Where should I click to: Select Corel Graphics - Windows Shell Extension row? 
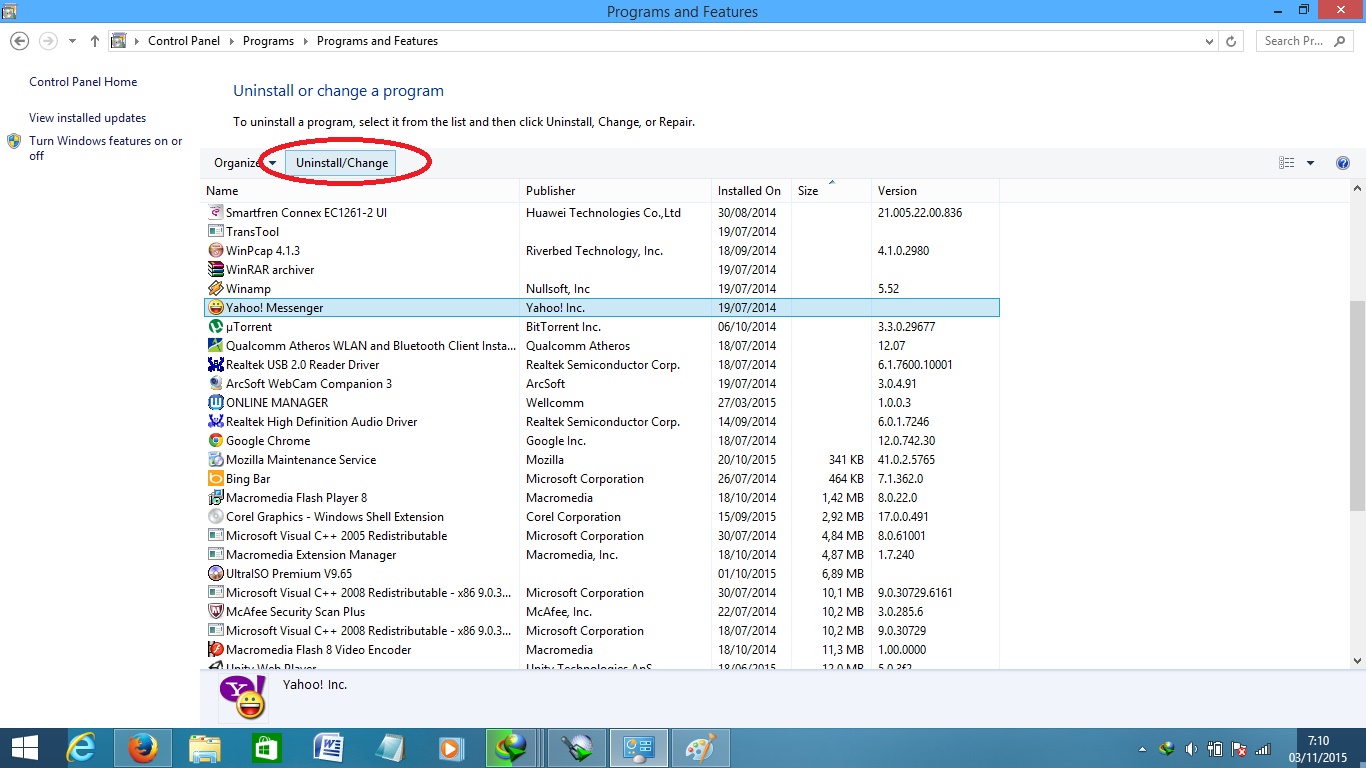point(601,516)
